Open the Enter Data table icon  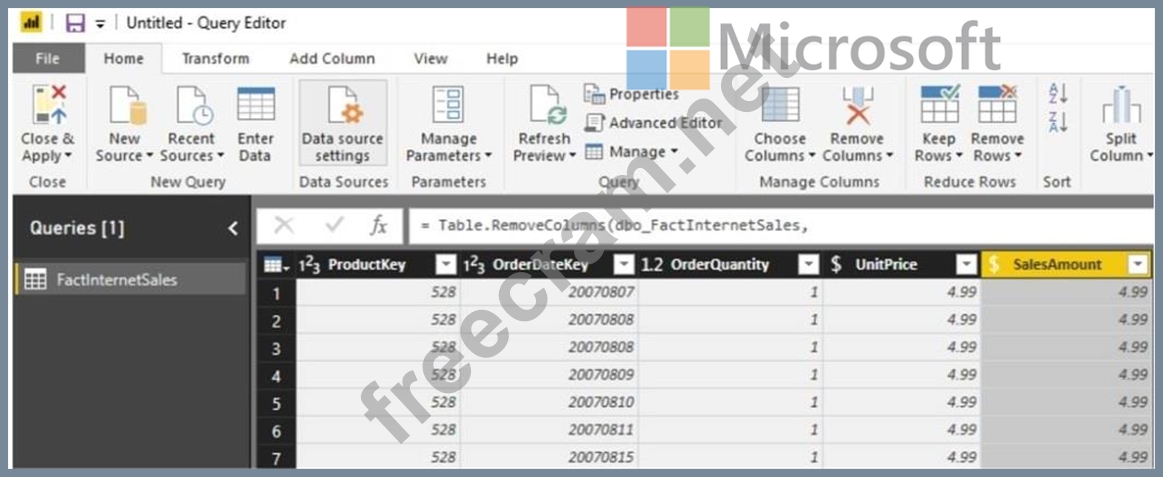click(256, 104)
